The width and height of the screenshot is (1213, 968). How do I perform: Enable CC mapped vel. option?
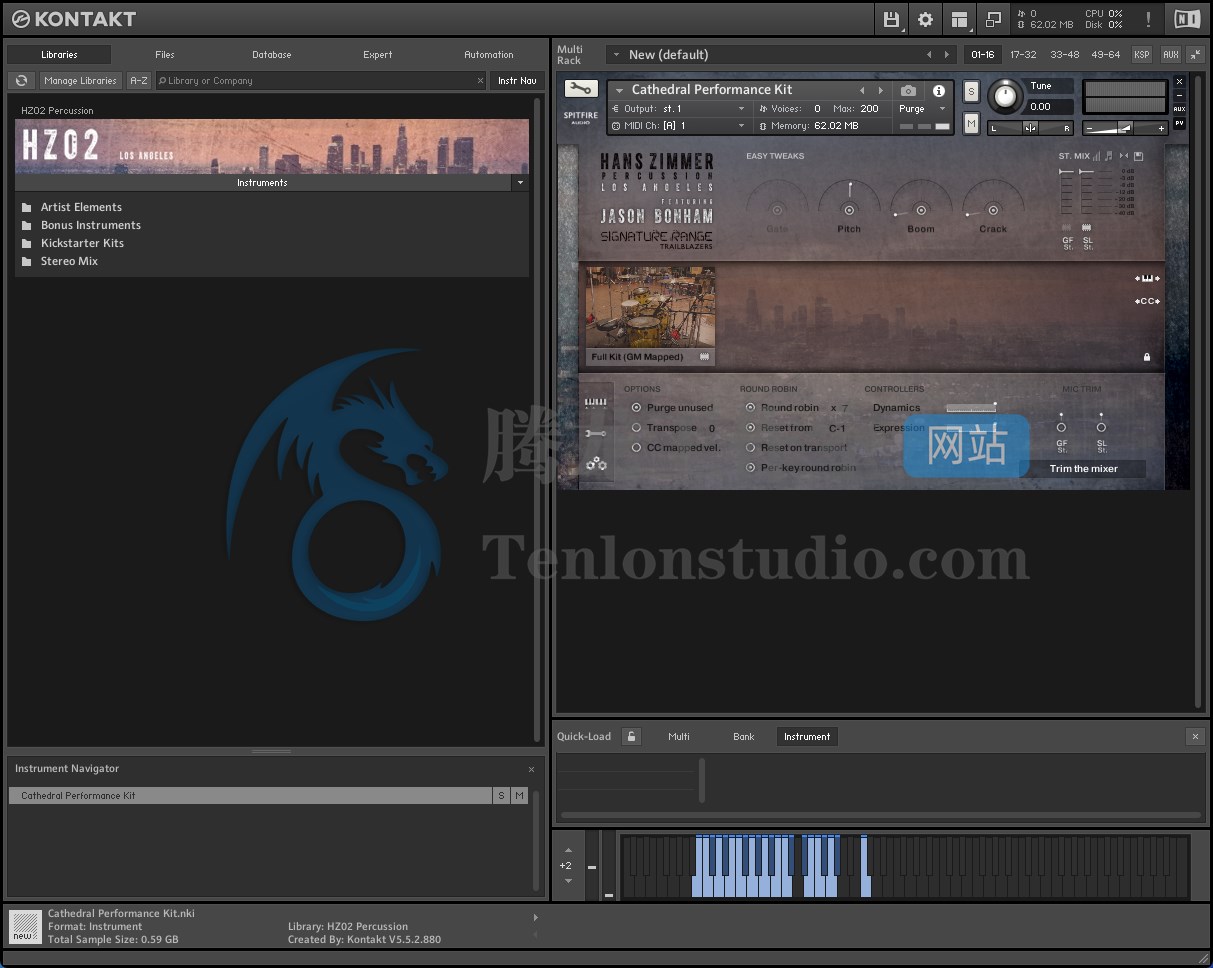[636, 448]
